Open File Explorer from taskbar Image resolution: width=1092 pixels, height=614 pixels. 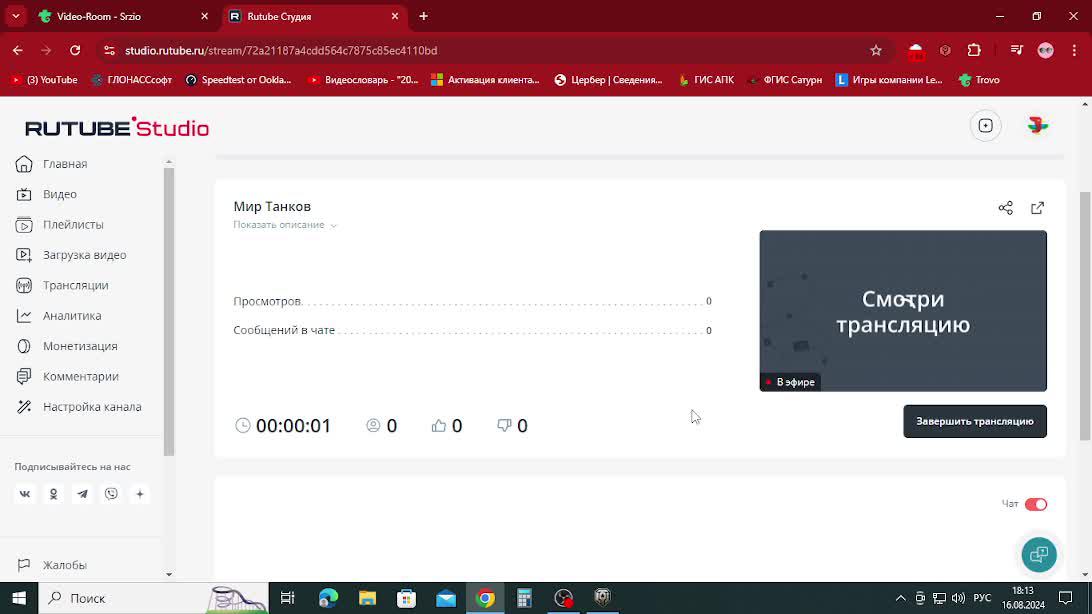pyautogui.click(x=368, y=598)
